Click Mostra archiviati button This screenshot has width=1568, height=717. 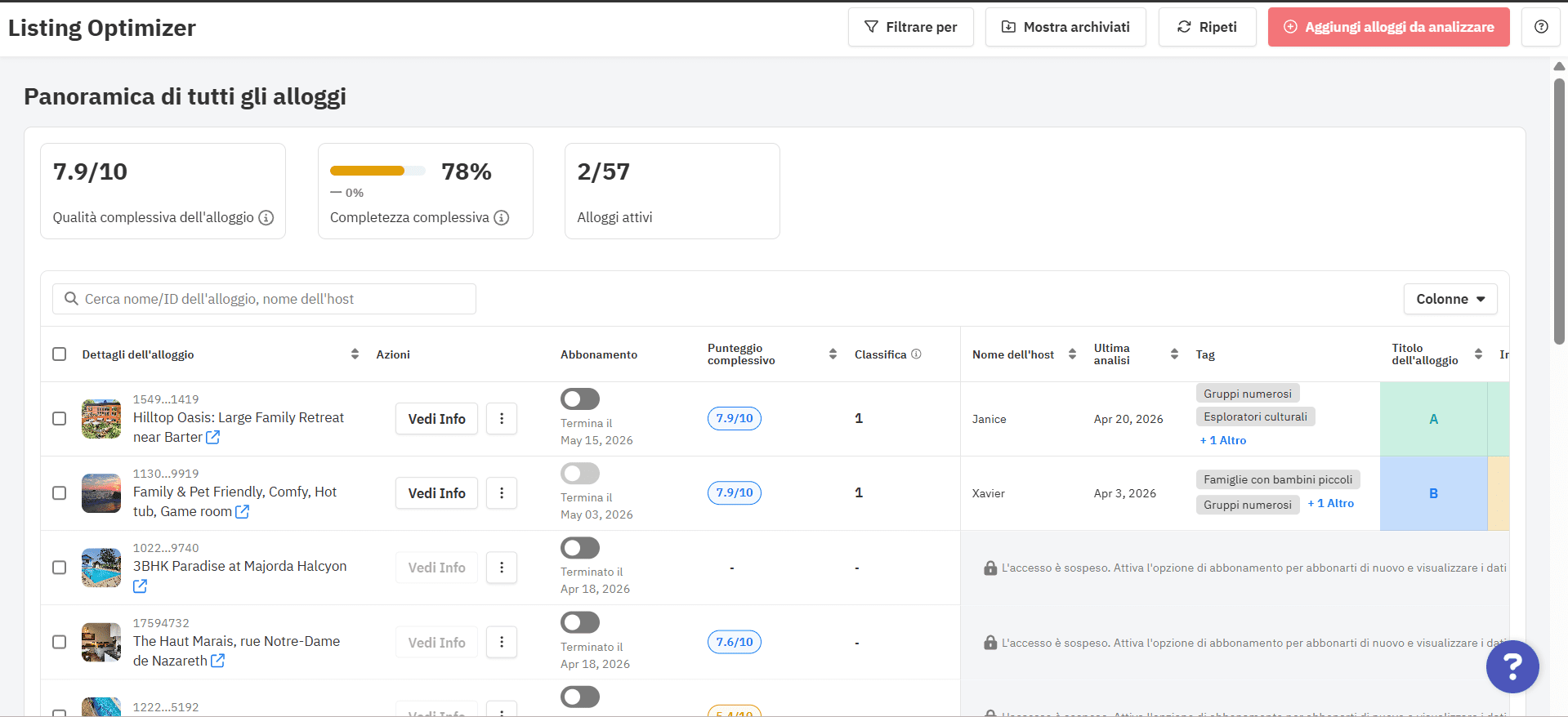coord(1065,27)
